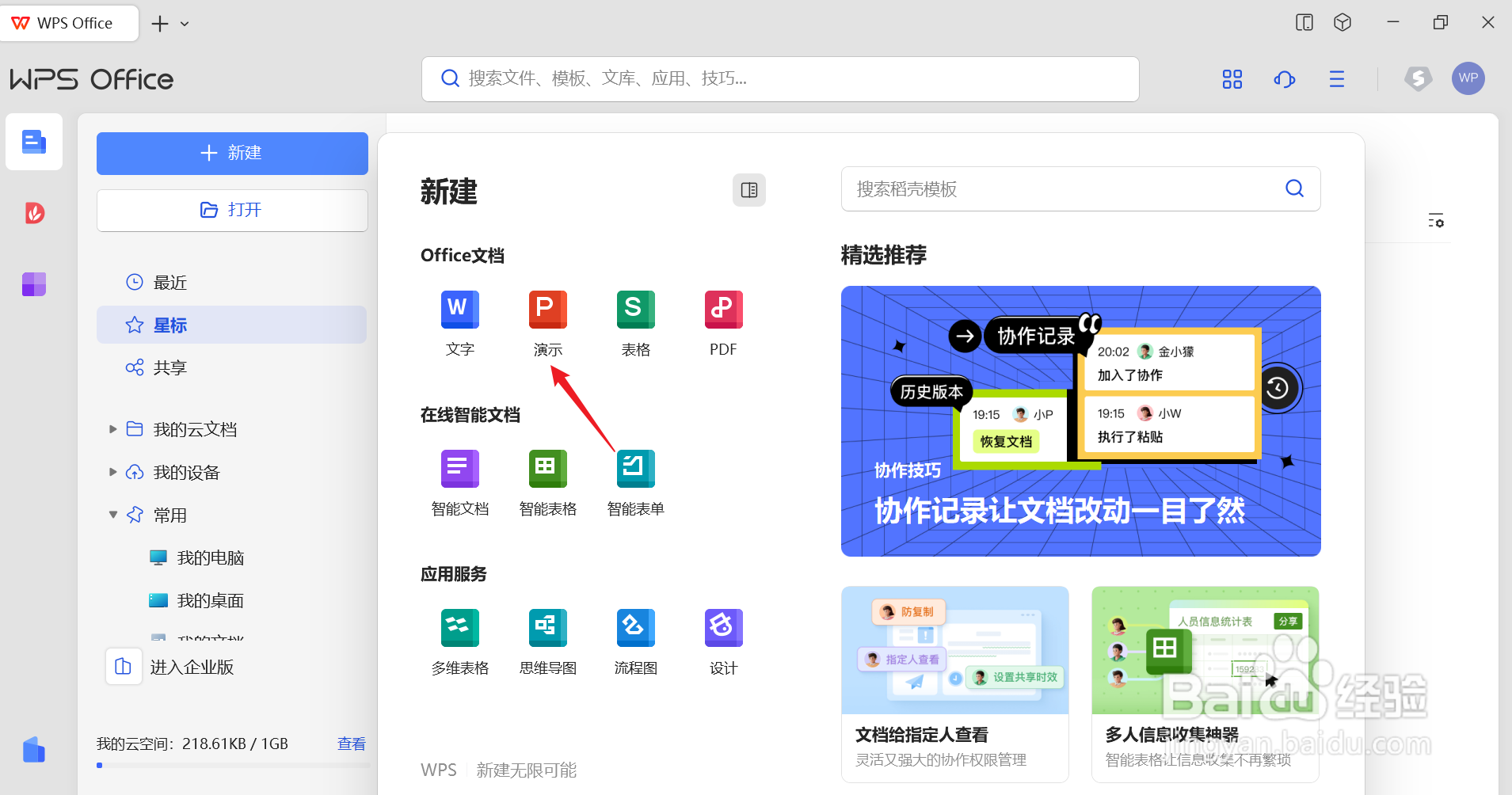Launch 思维导图 mind map
Screen dimensions: 1512x795
click(x=547, y=641)
